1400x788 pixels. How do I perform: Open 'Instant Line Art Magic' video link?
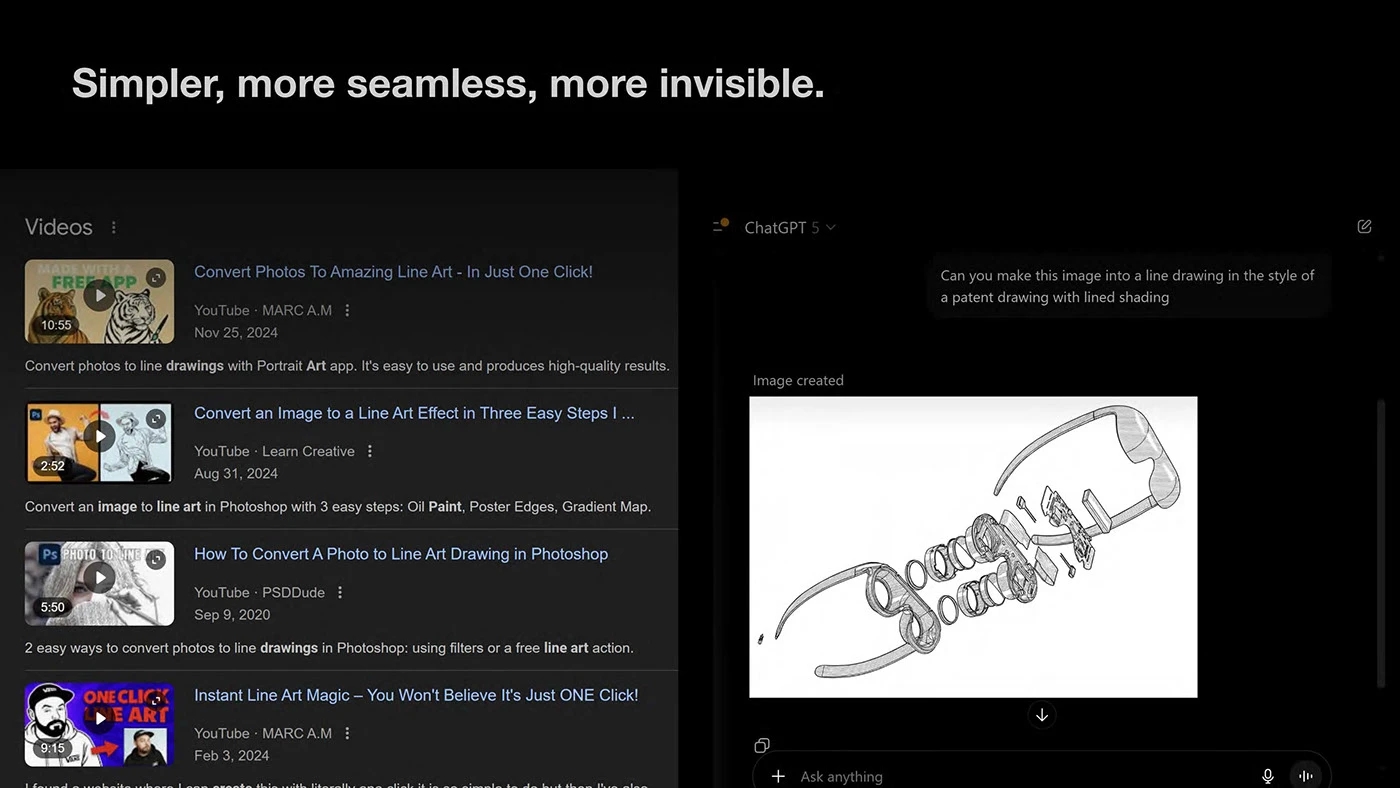pos(416,695)
